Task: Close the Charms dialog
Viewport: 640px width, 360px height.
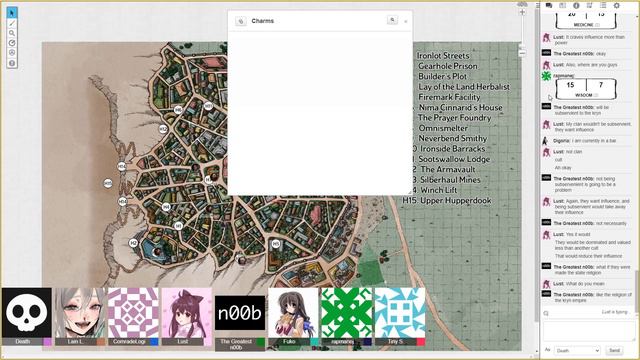Action: pos(406,21)
